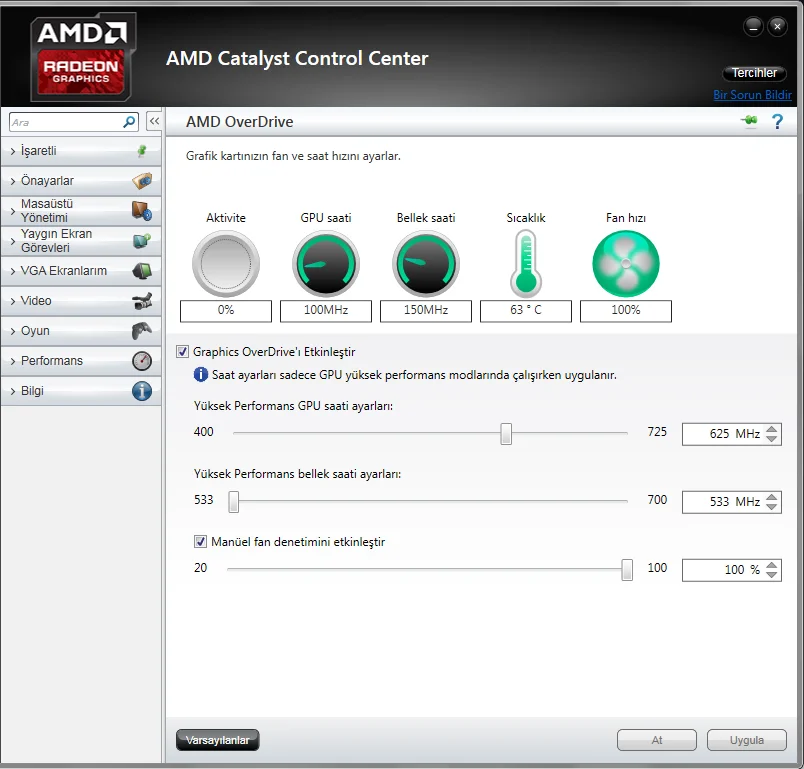The image size is (804, 769).
Task: Click the VGA Ekranlarım display icon
Action: [x=142, y=271]
